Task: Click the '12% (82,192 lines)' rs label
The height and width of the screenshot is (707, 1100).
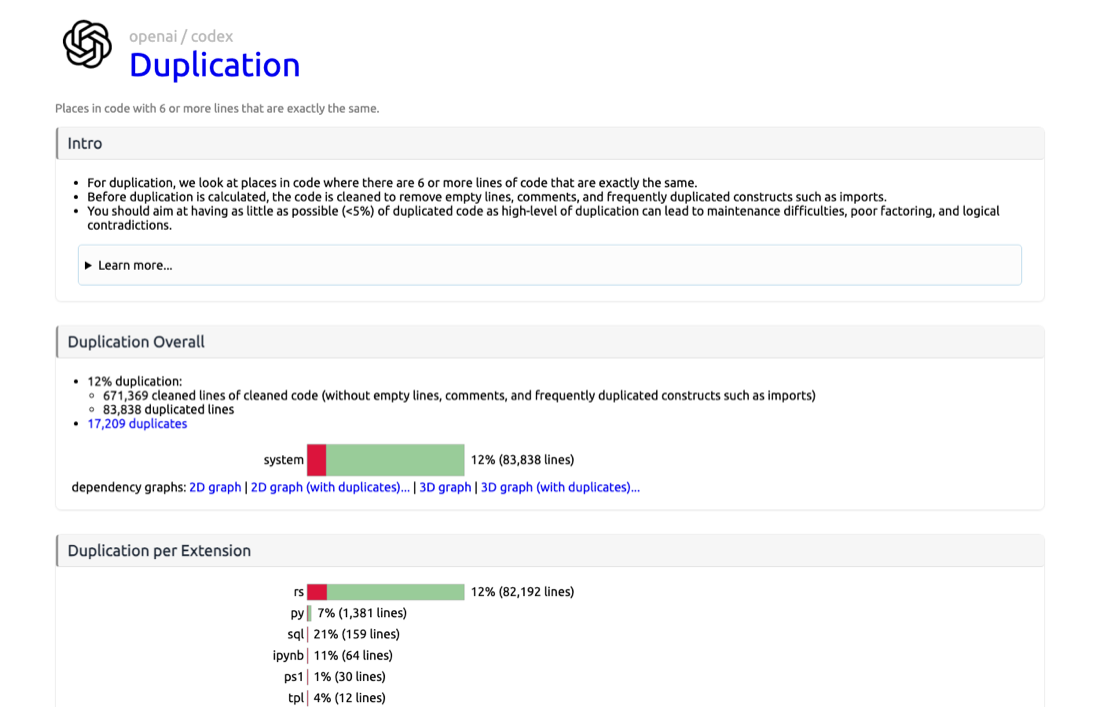Action: tap(522, 592)
